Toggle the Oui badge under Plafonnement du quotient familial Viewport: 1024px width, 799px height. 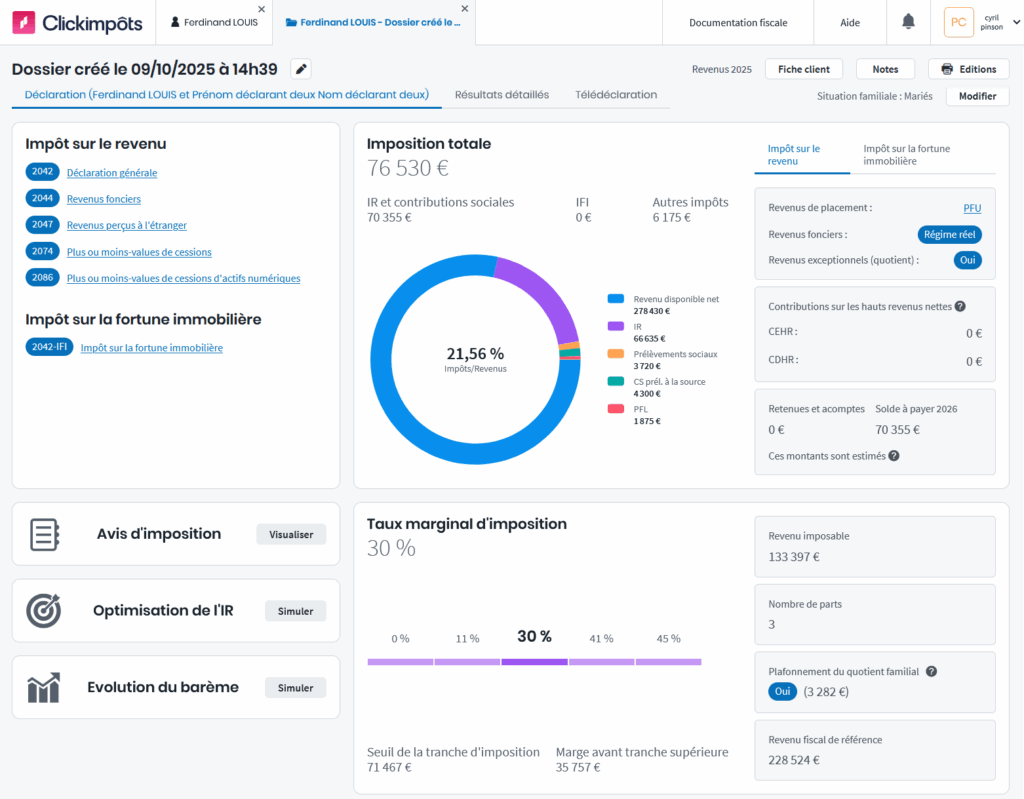[x=782, y=692]
